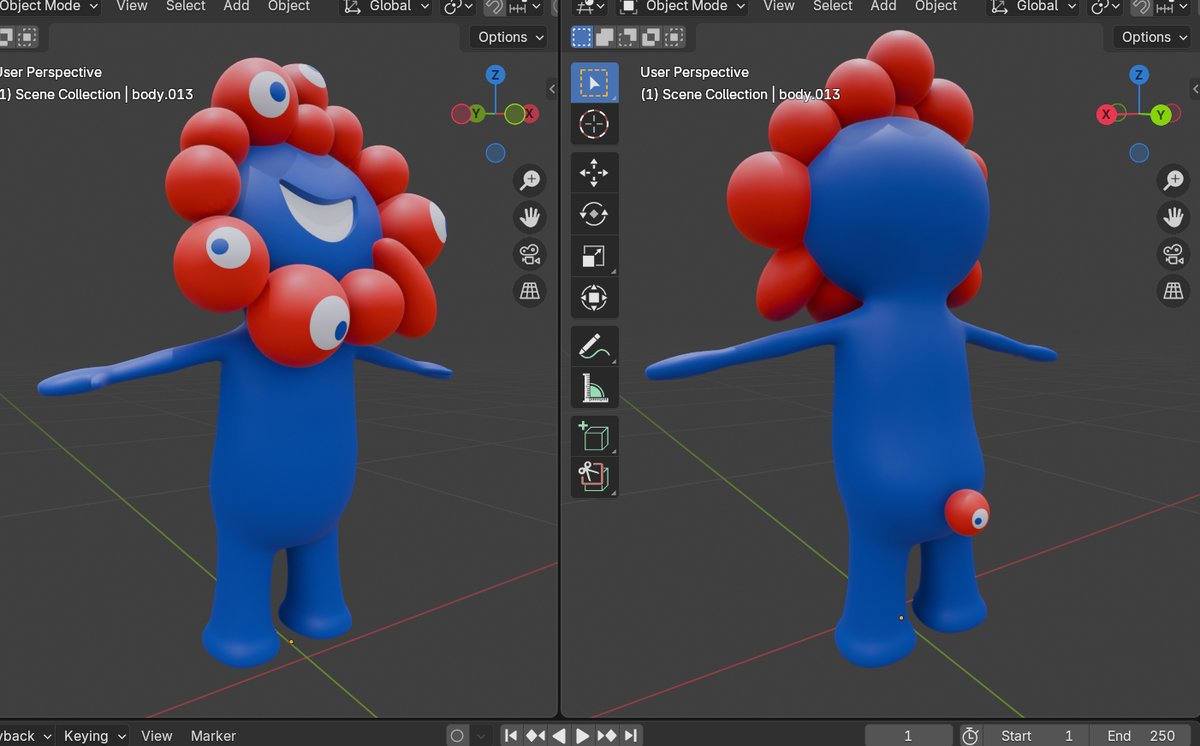The width and height of the screenshot is (1200, 746).
Task: Toggle auto keying record button
Action: 457,736
